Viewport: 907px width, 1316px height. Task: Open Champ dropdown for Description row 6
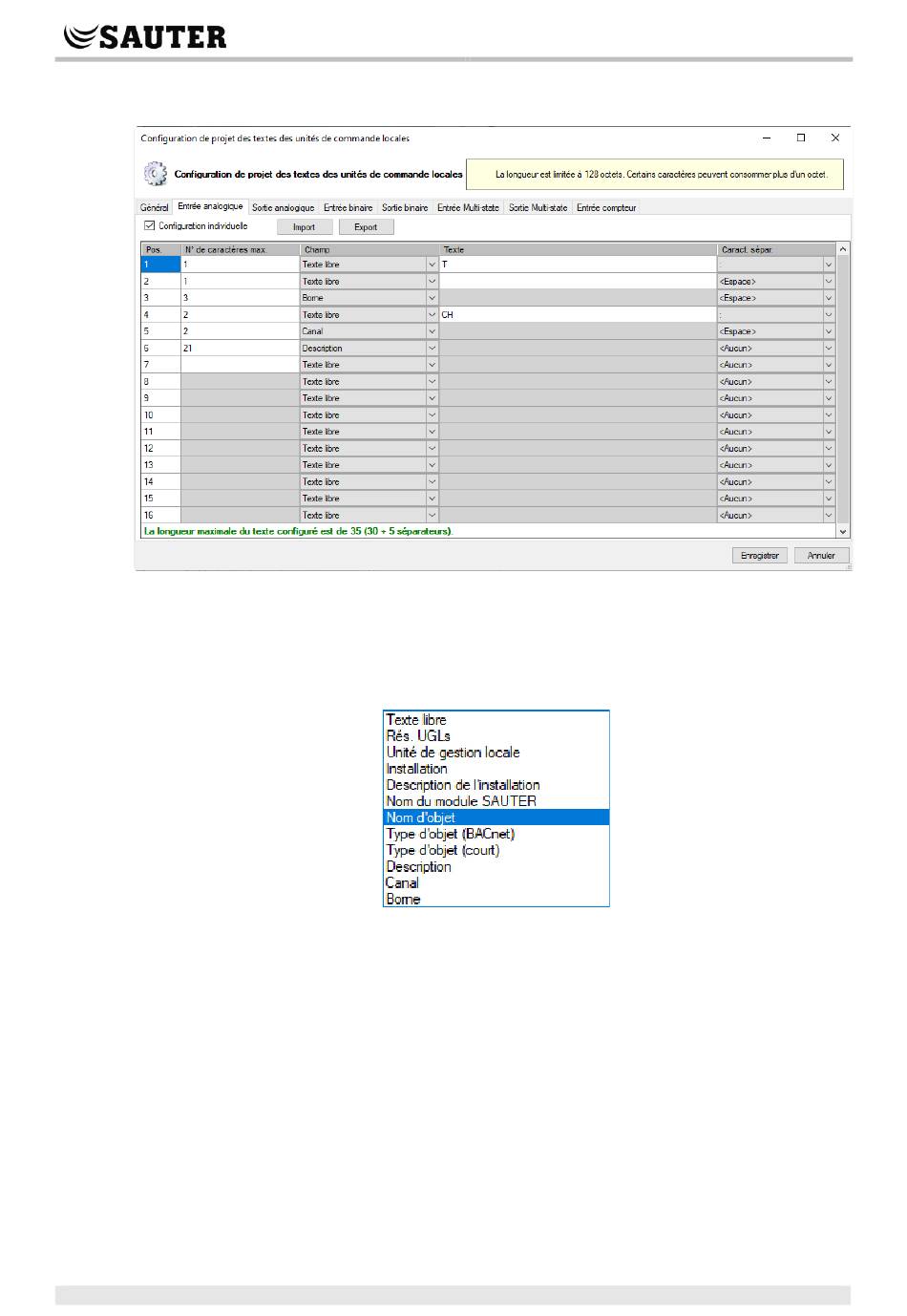pyautogui.click(x=432, y=349)
